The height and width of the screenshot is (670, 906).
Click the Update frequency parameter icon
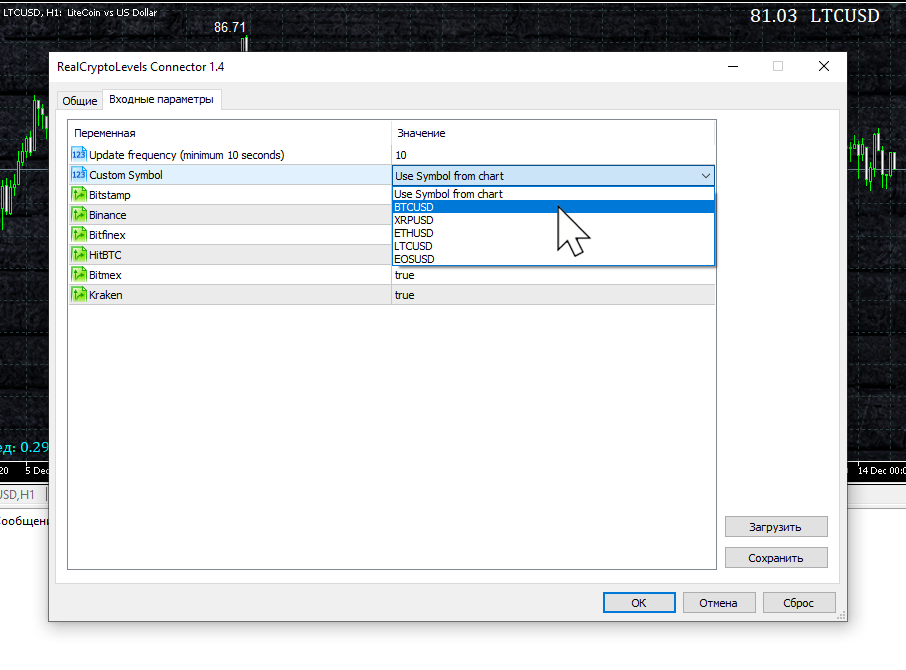(79, 154)
